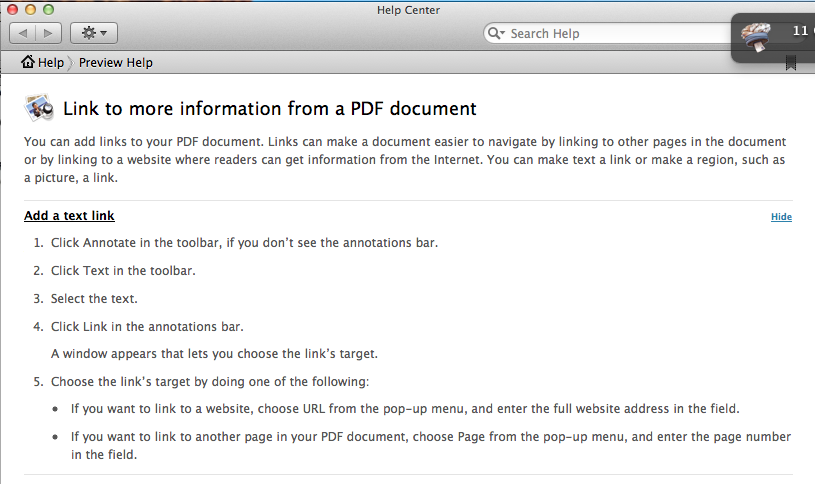Click the gear icon in toolbar
815x484 pixels.
point(89,33)
